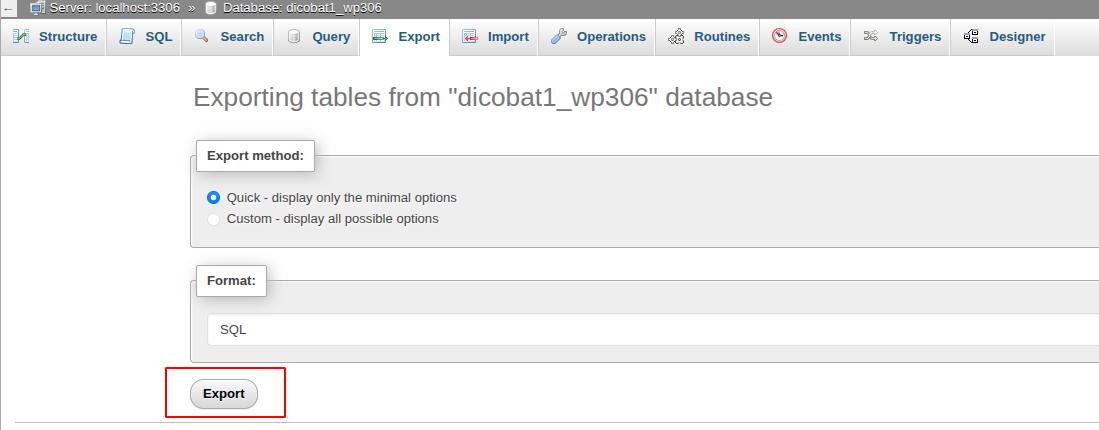Click the back arrow at top left
This screenshot has height=430, width=1099.
tap(8, 9)
